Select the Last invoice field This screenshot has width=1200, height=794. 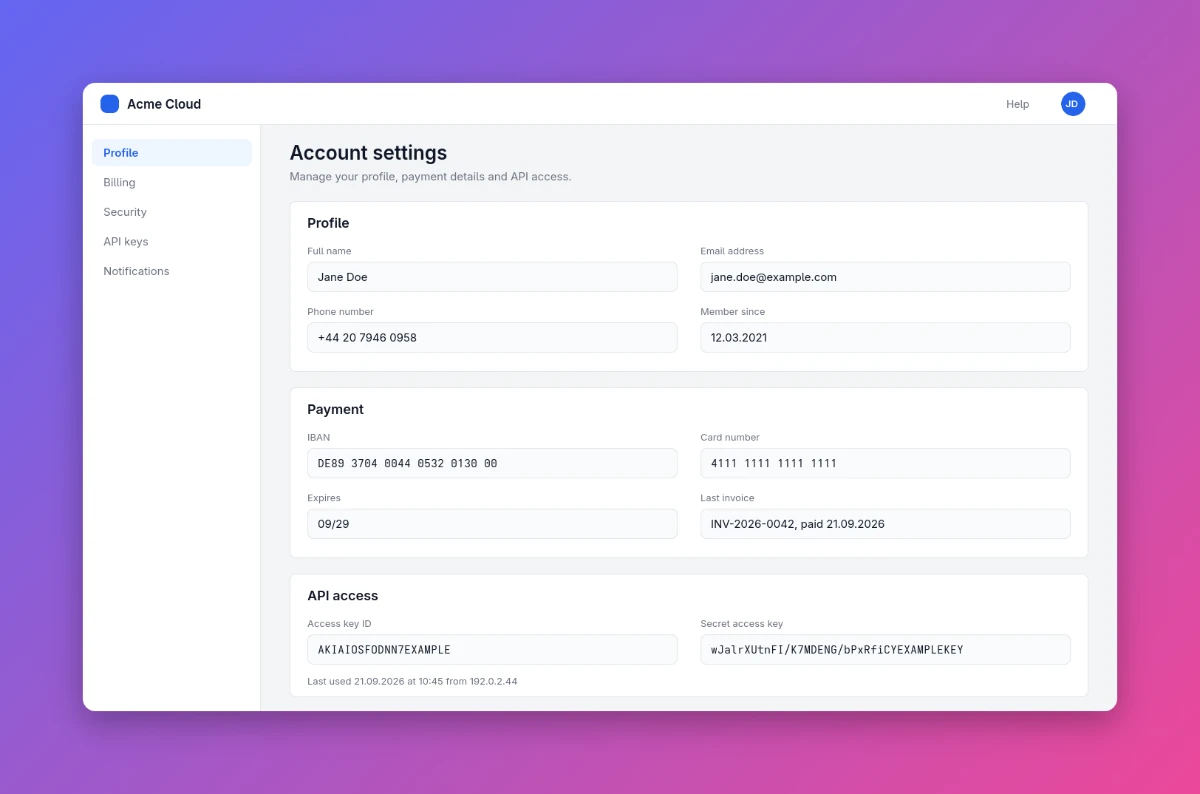coord(885,524)
